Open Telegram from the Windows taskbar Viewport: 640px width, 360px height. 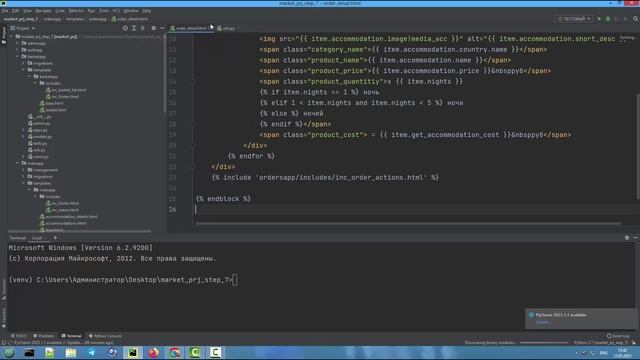point(91,353)
